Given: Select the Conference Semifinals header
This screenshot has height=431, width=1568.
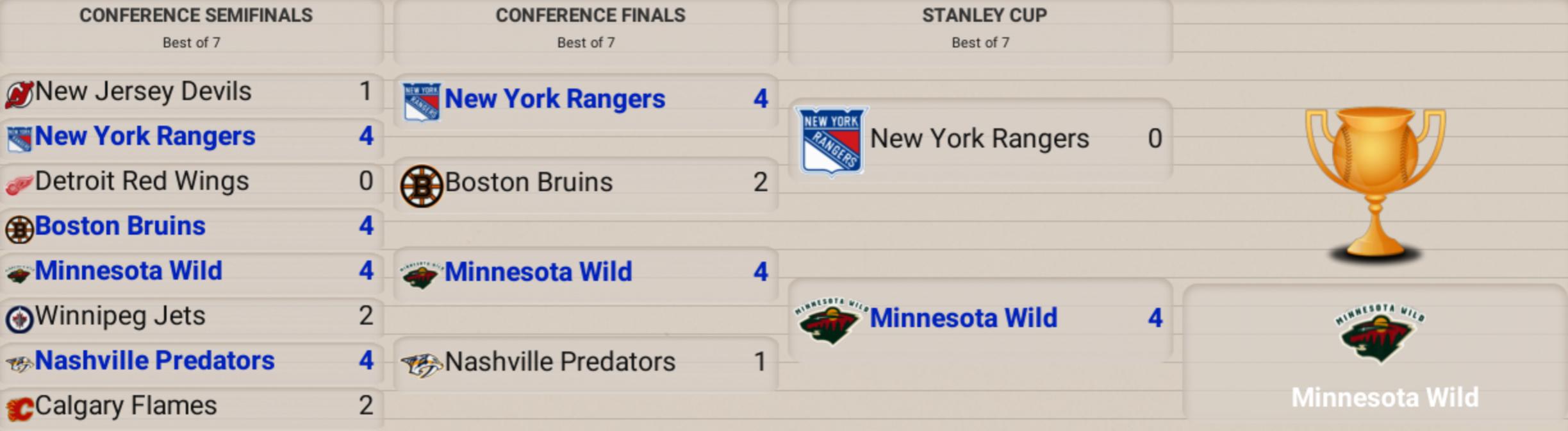Looking at the screenshot, I should 196,15.
